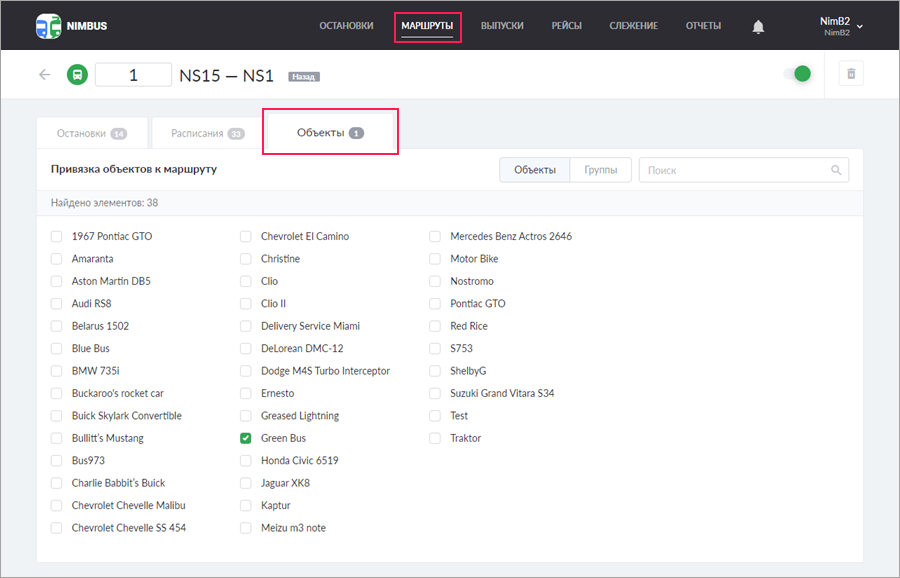
Task: Switch to the Остановки tab
Action: click(x=91, y=133)
